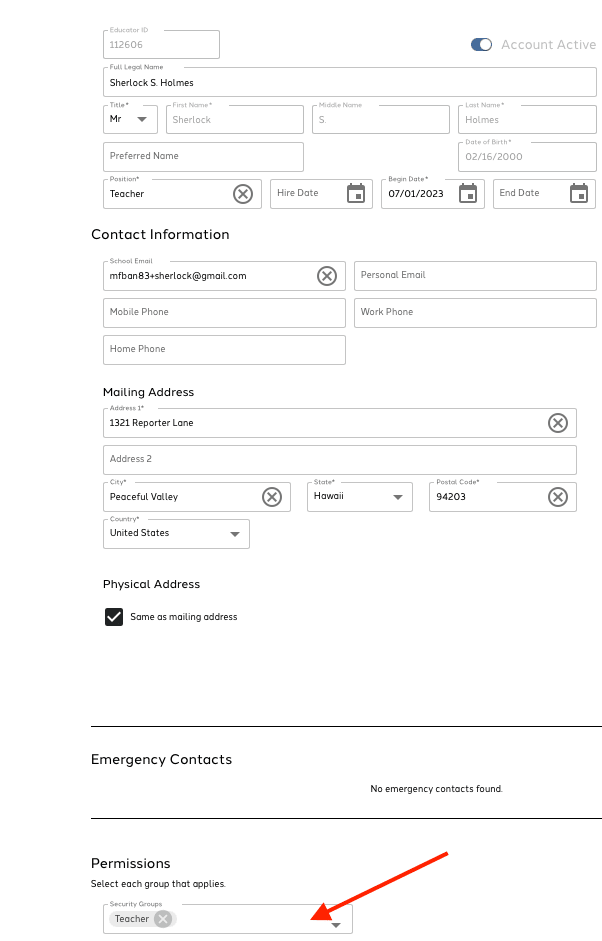Screen dimensions: 602x941
Task: Click the Preferred Name field
Action: pyautogui.click(x=203, y=157)
